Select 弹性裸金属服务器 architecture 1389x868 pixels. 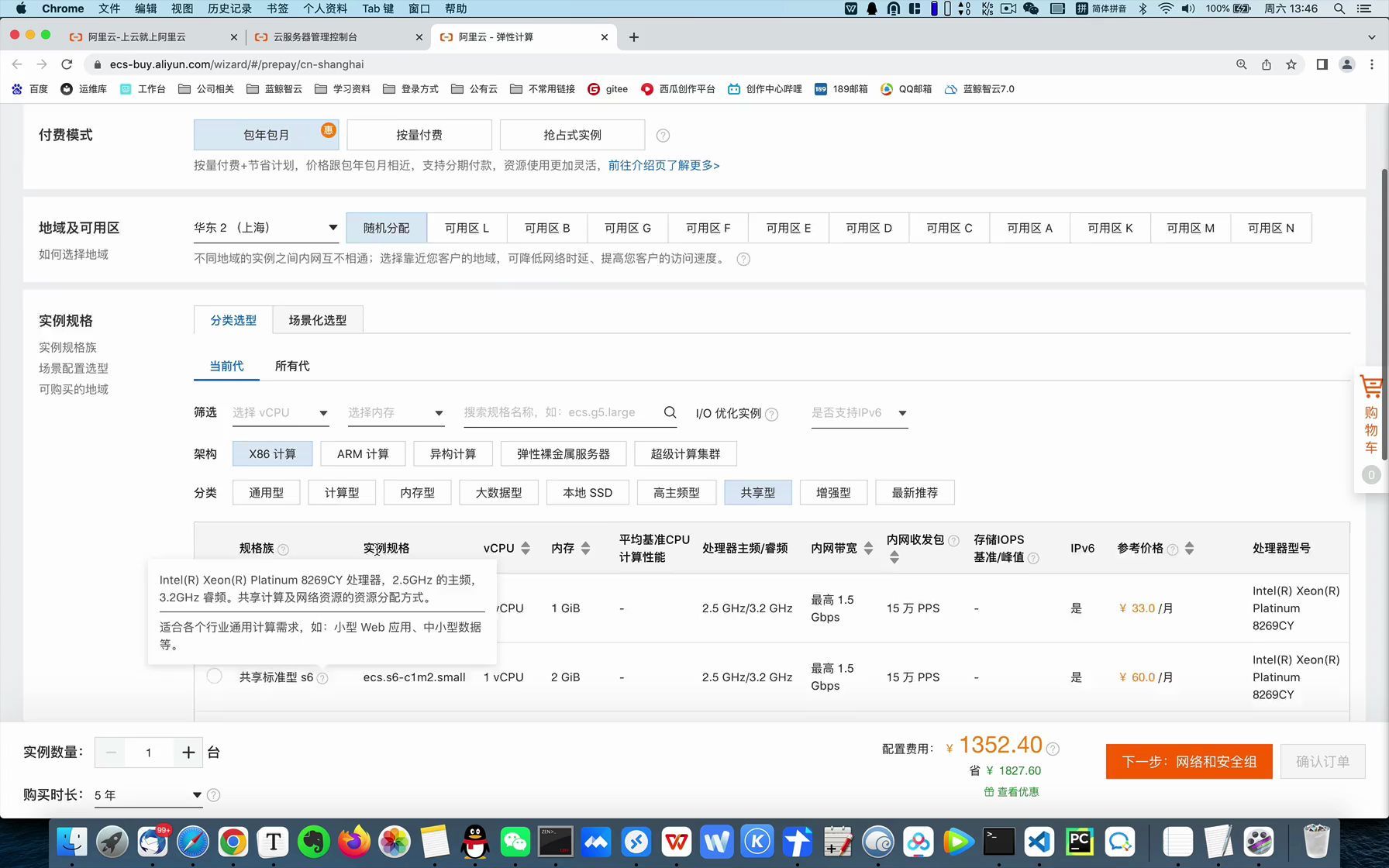click(x=564, y=454)
